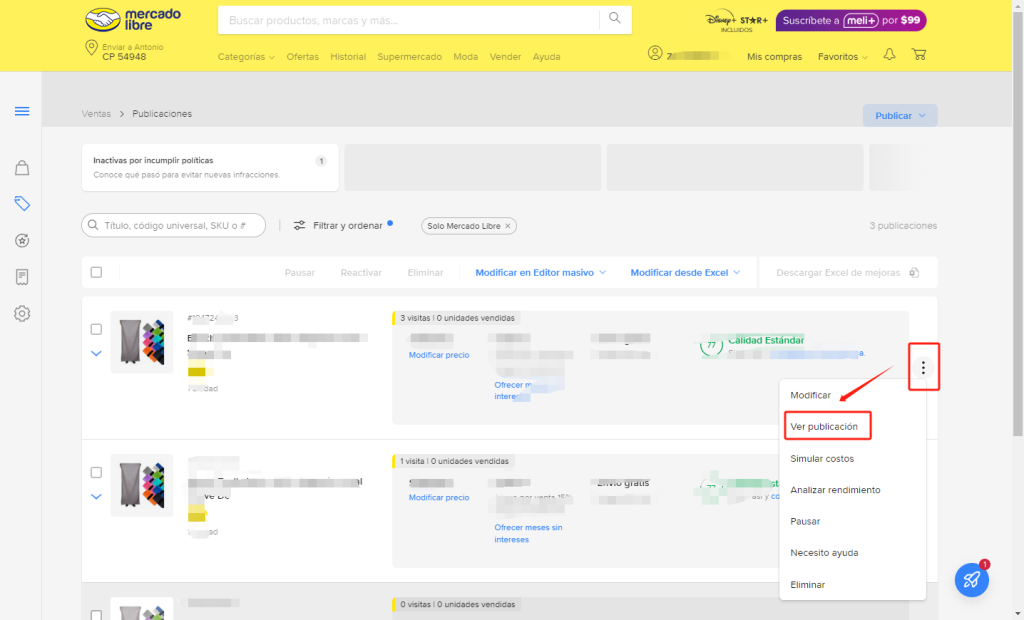Open the star badge sidebar icon
The image size is (1024, 620).
tap(22, 240)
